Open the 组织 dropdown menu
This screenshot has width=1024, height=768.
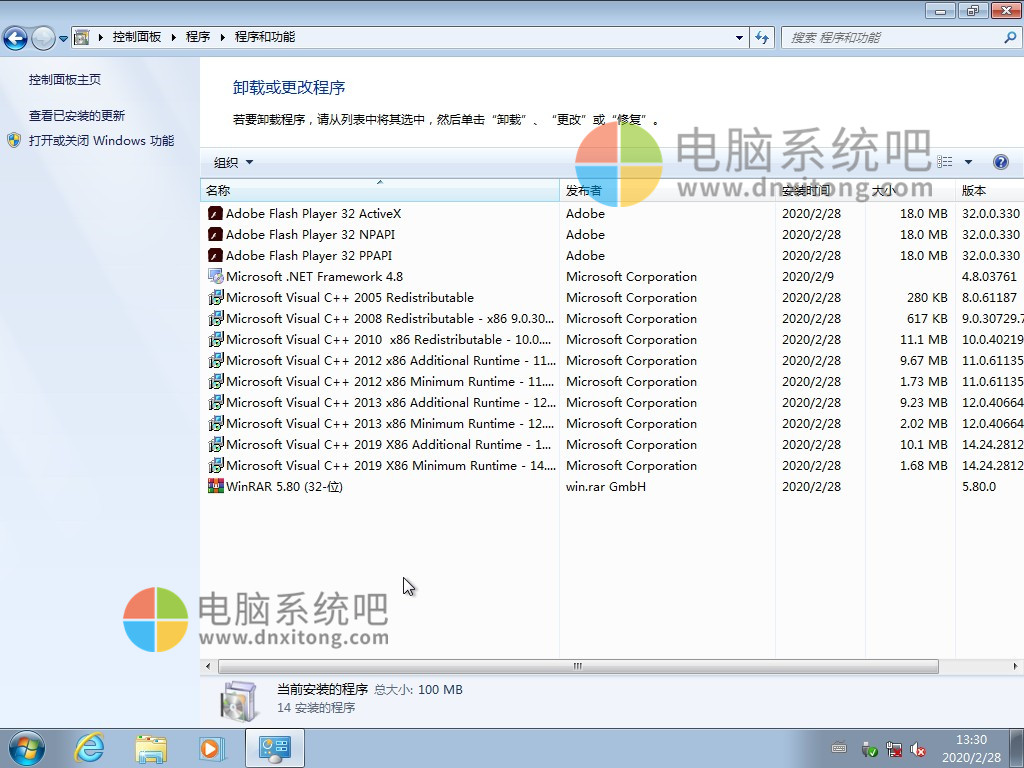233,163
